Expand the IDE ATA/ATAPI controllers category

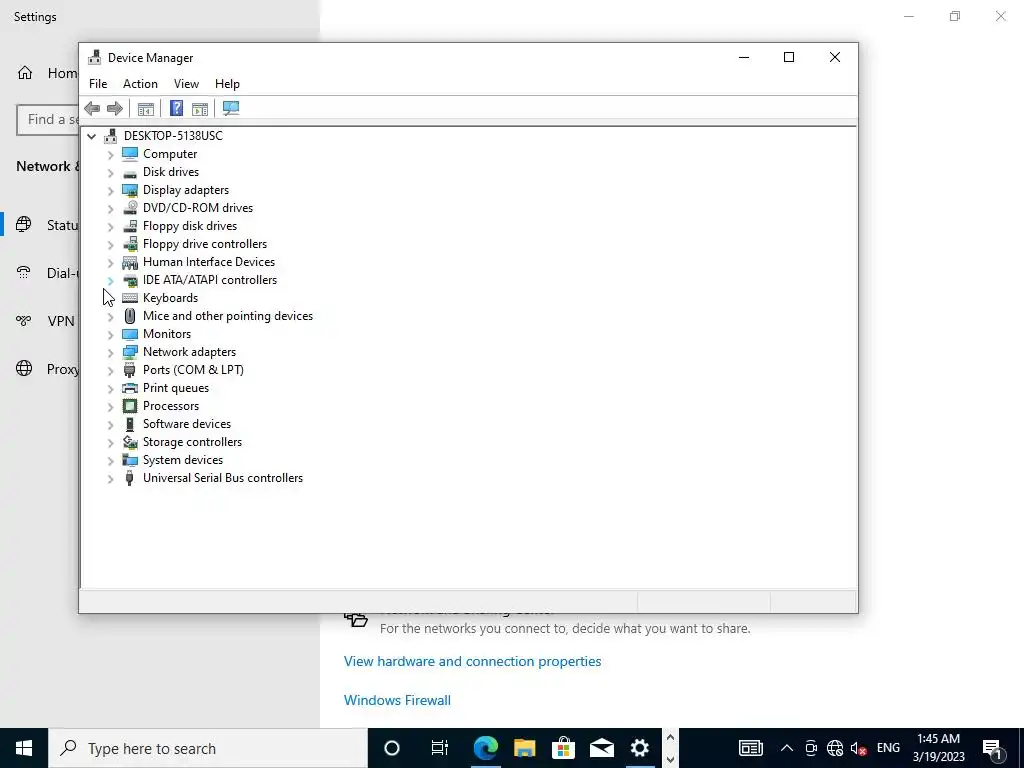(x=110, y=281)
